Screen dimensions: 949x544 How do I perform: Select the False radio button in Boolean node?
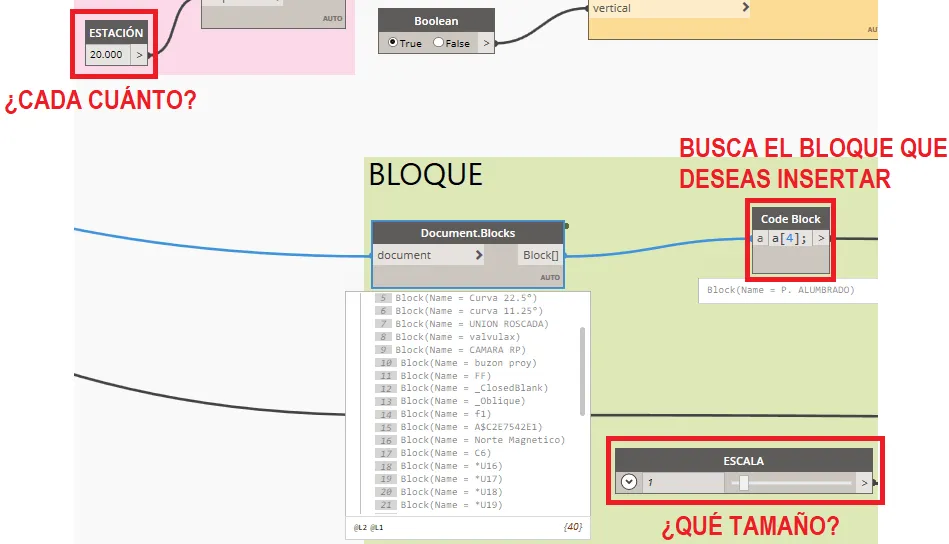pos(438,42)
